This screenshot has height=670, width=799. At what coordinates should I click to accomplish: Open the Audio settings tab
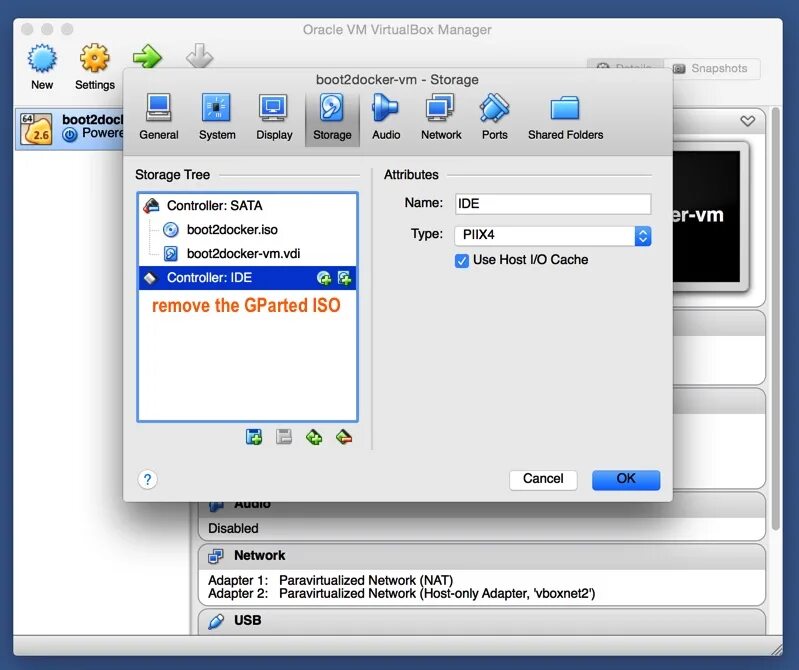tap(386, 117)
